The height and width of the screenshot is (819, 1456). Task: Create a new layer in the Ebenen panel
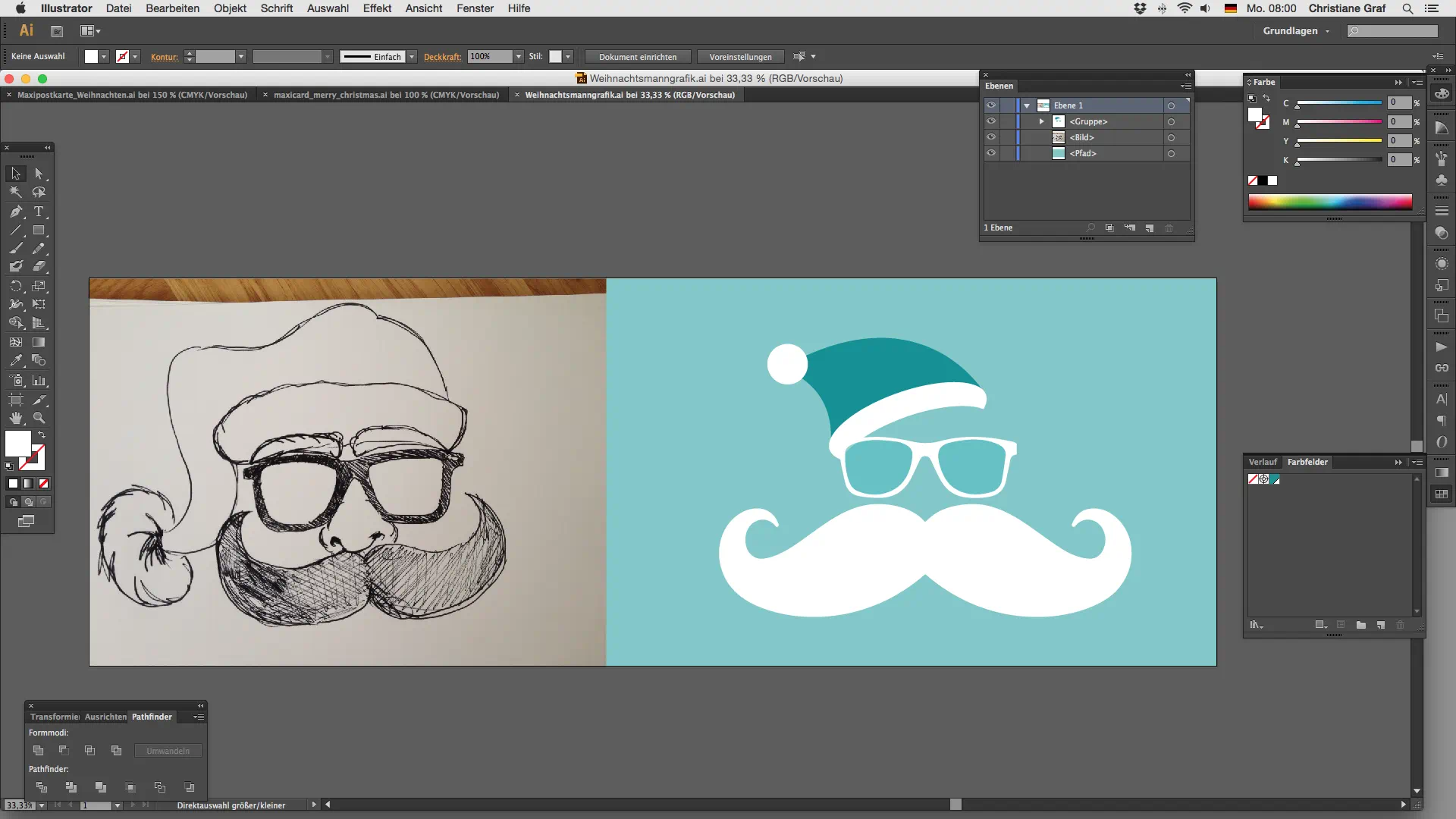[1150, 228]
